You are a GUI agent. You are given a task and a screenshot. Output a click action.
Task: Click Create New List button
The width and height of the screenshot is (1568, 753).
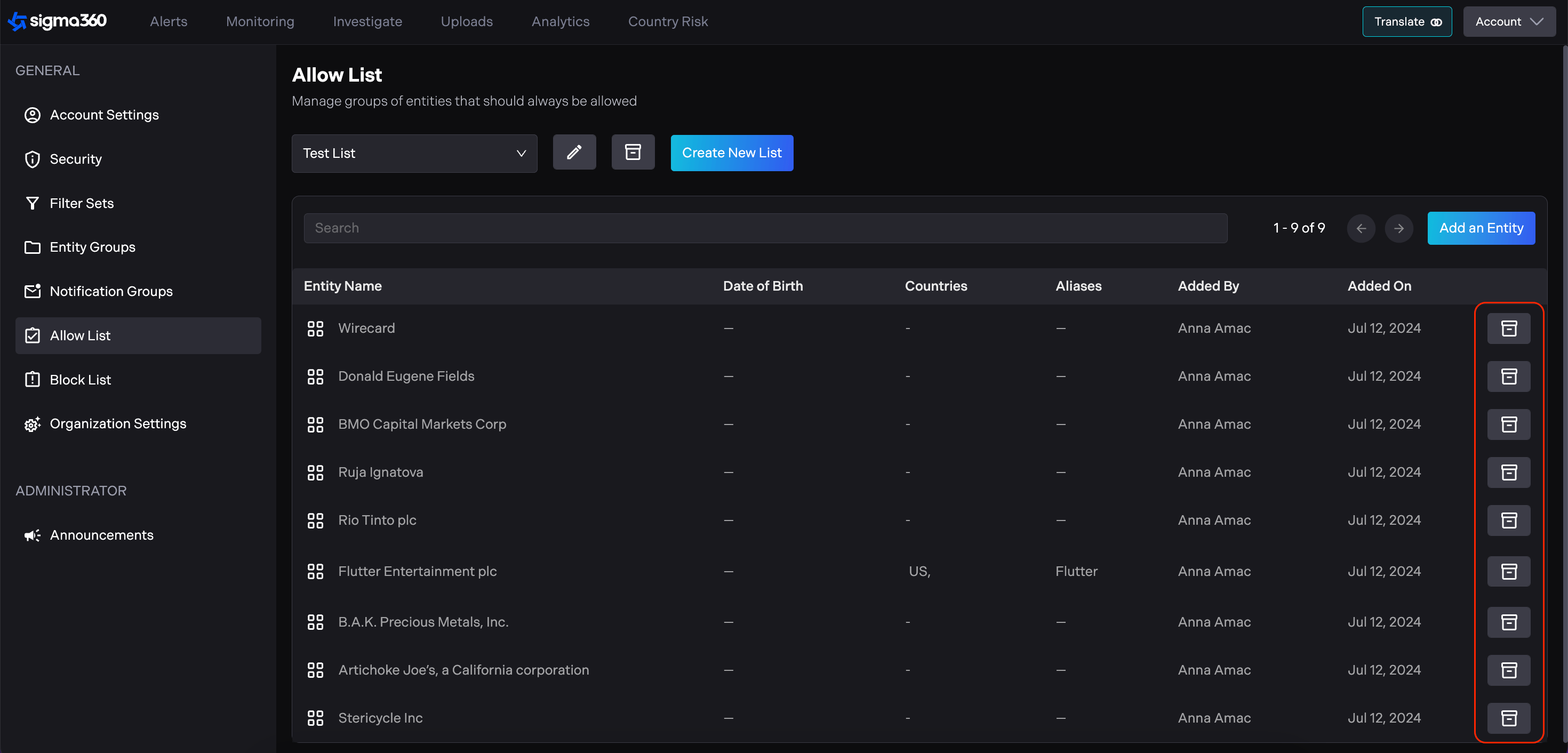(x=731, y=153)
